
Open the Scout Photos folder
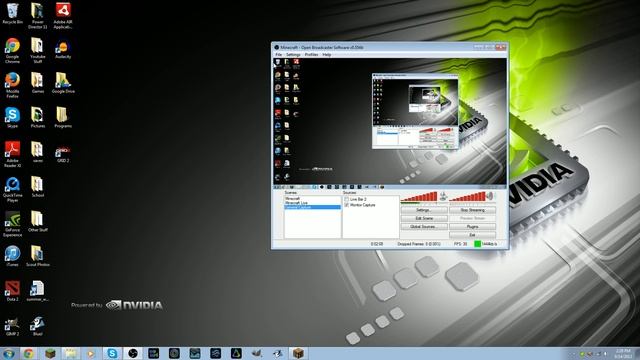pyautogui.click(x=38, y=256)
